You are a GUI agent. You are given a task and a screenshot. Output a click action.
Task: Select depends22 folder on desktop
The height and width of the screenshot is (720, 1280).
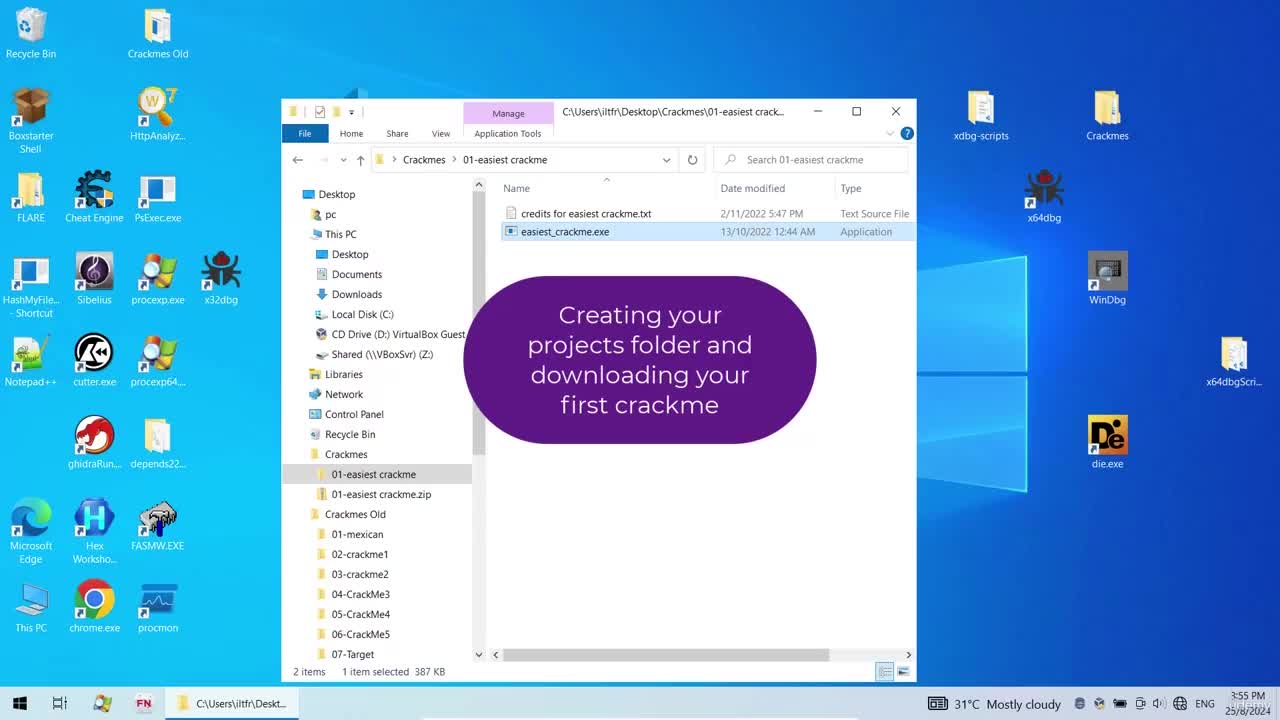click(x=158, y=442)
